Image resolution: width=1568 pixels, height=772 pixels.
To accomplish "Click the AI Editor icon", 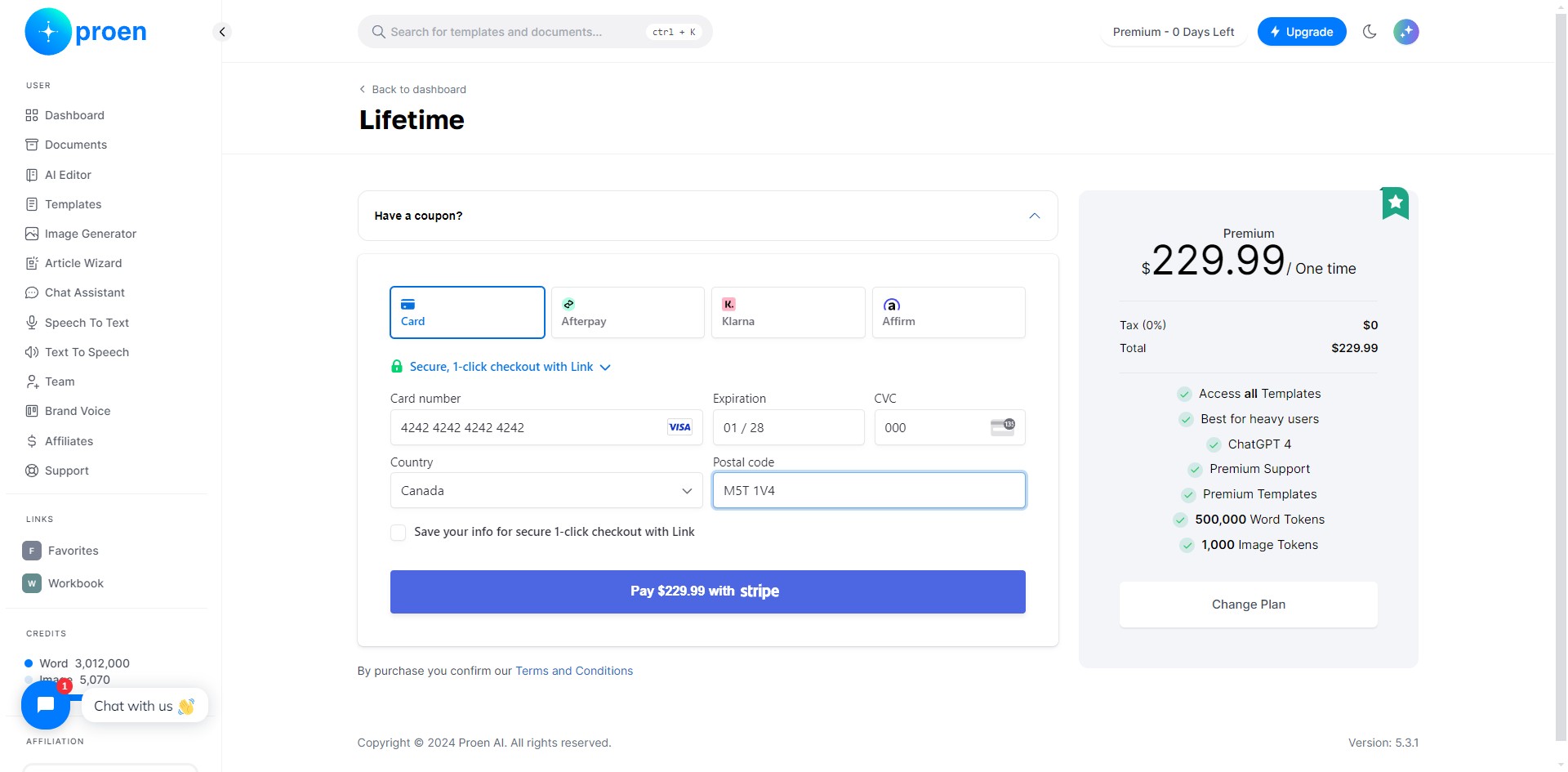I will [x=32, y=175].
